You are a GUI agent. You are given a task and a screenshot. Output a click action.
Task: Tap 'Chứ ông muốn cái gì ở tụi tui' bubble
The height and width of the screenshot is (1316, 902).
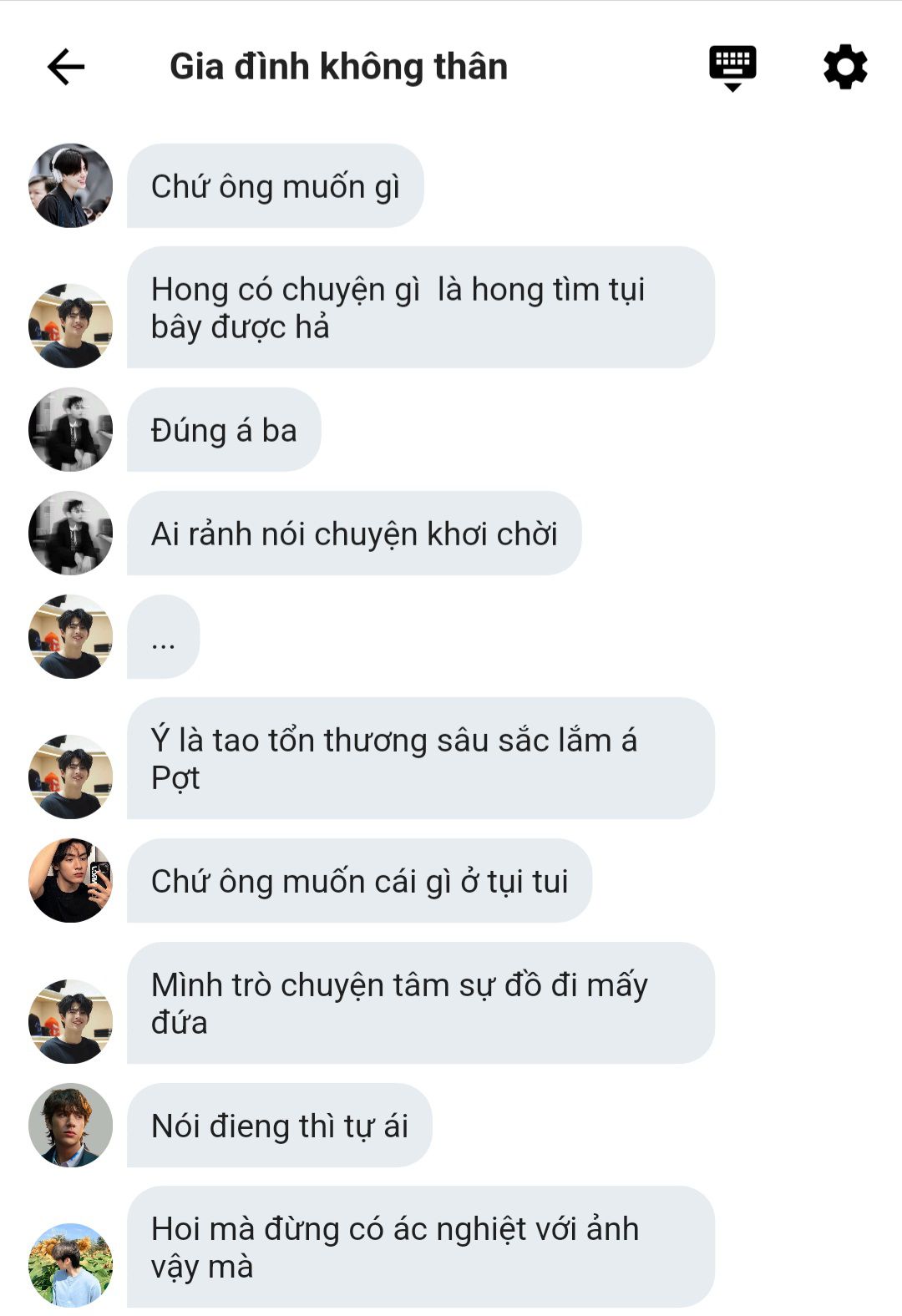[360, 880]
